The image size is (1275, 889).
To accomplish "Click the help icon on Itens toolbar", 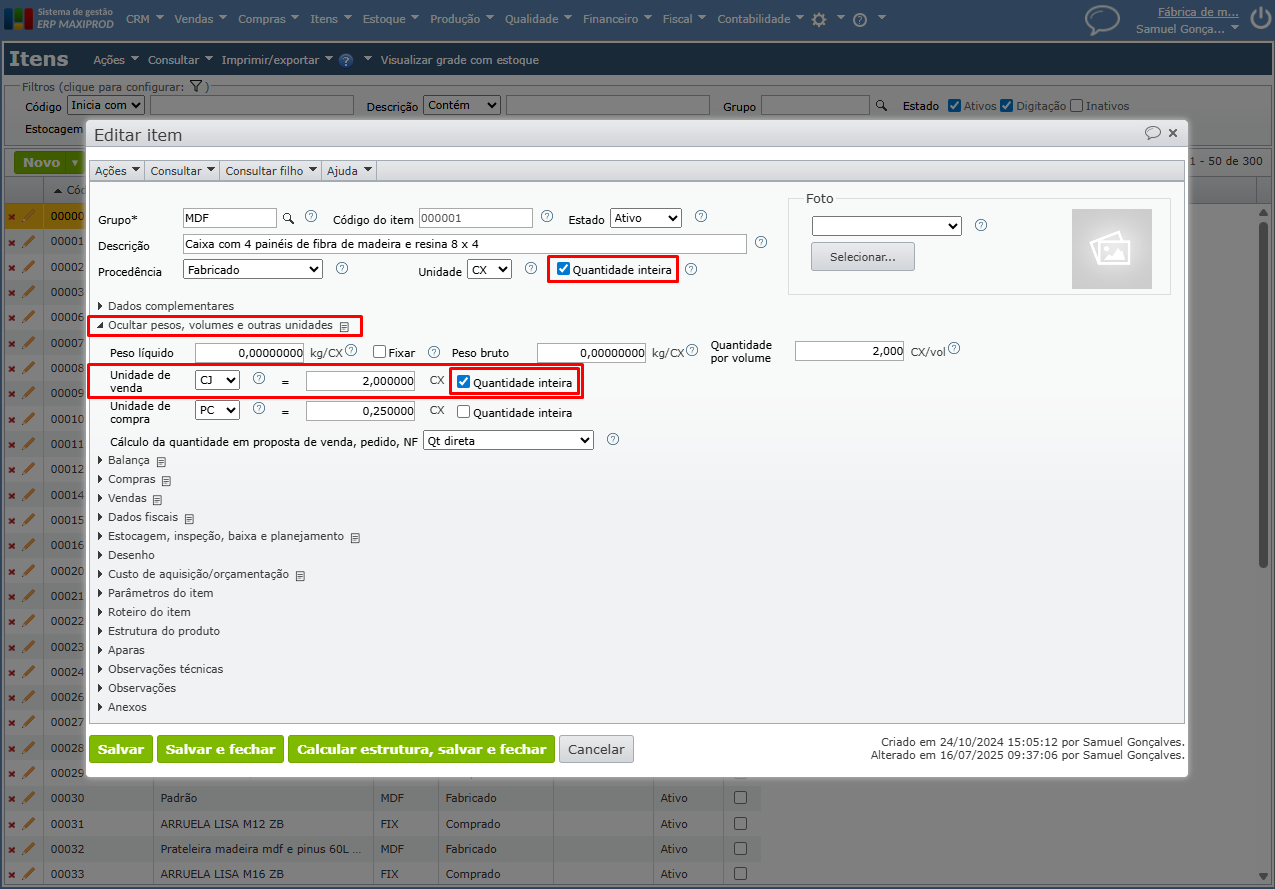I will click(x=346, y=60).
